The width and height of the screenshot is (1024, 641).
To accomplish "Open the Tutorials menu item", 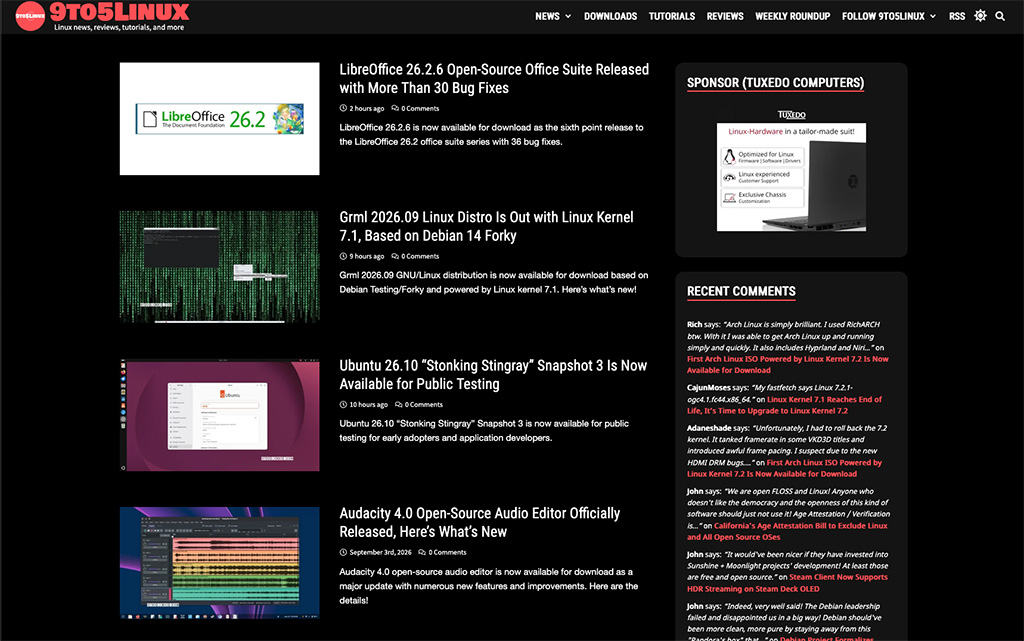I will pos(671,16).
